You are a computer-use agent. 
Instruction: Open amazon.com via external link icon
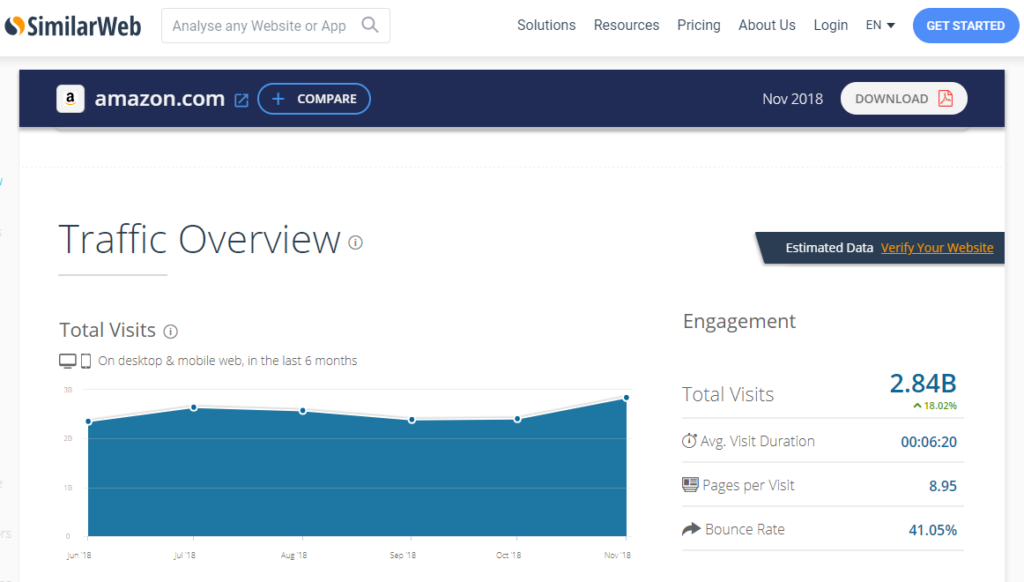pos(241,100)
